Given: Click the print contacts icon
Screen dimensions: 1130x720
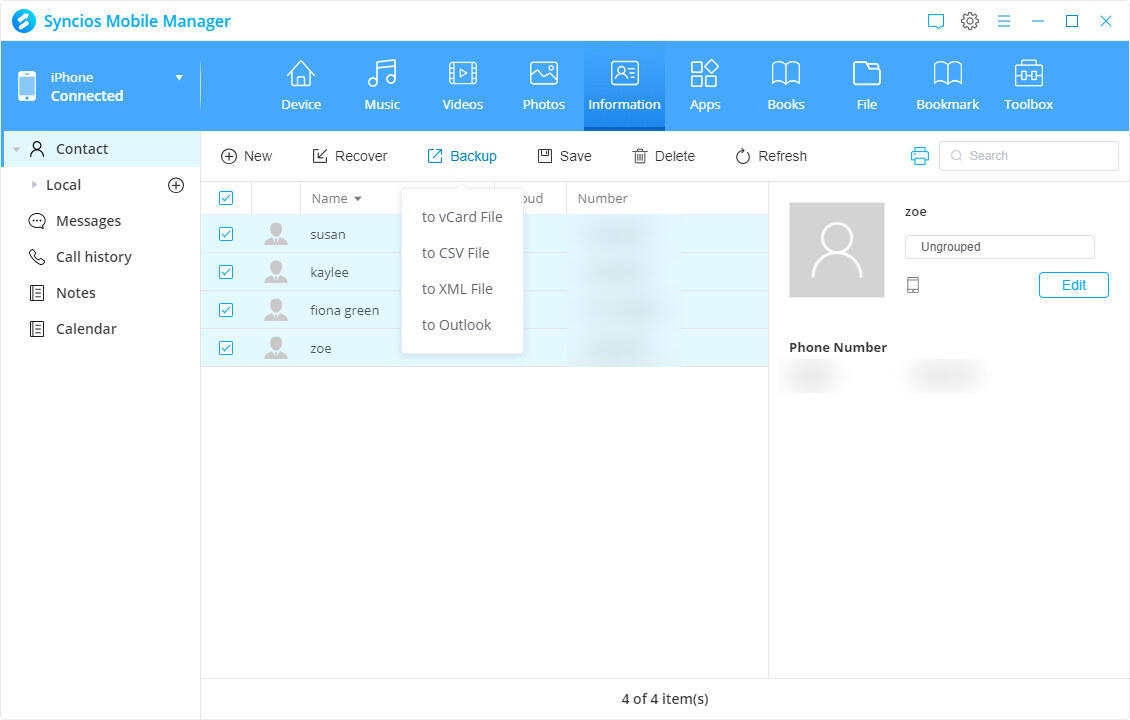Looking at the screenshot, I should (919, 155).
